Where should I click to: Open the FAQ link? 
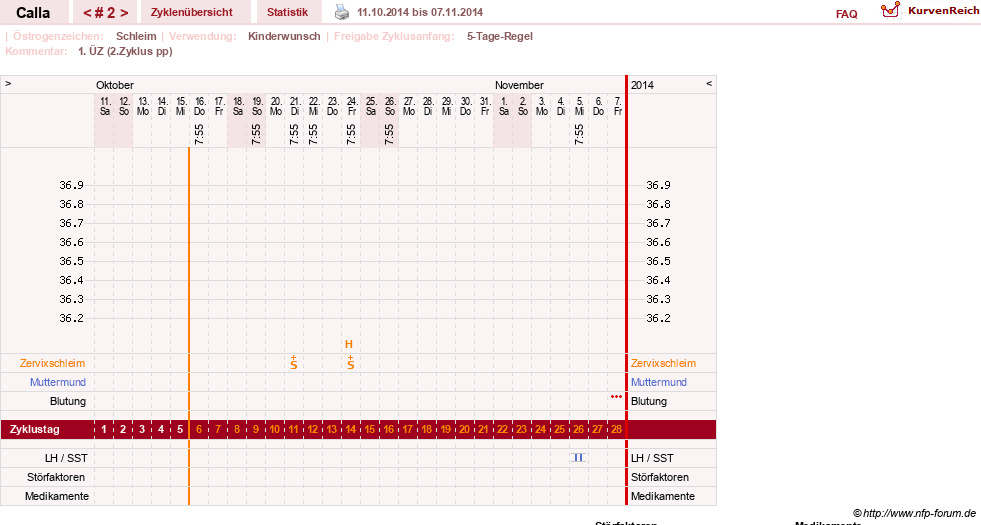pyautogui.click(x=846, y=14)
